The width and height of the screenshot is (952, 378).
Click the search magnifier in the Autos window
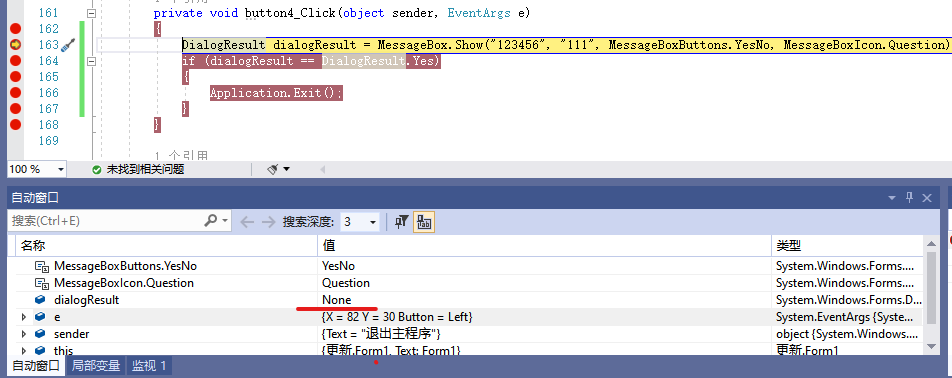click(x=211, y=221)
